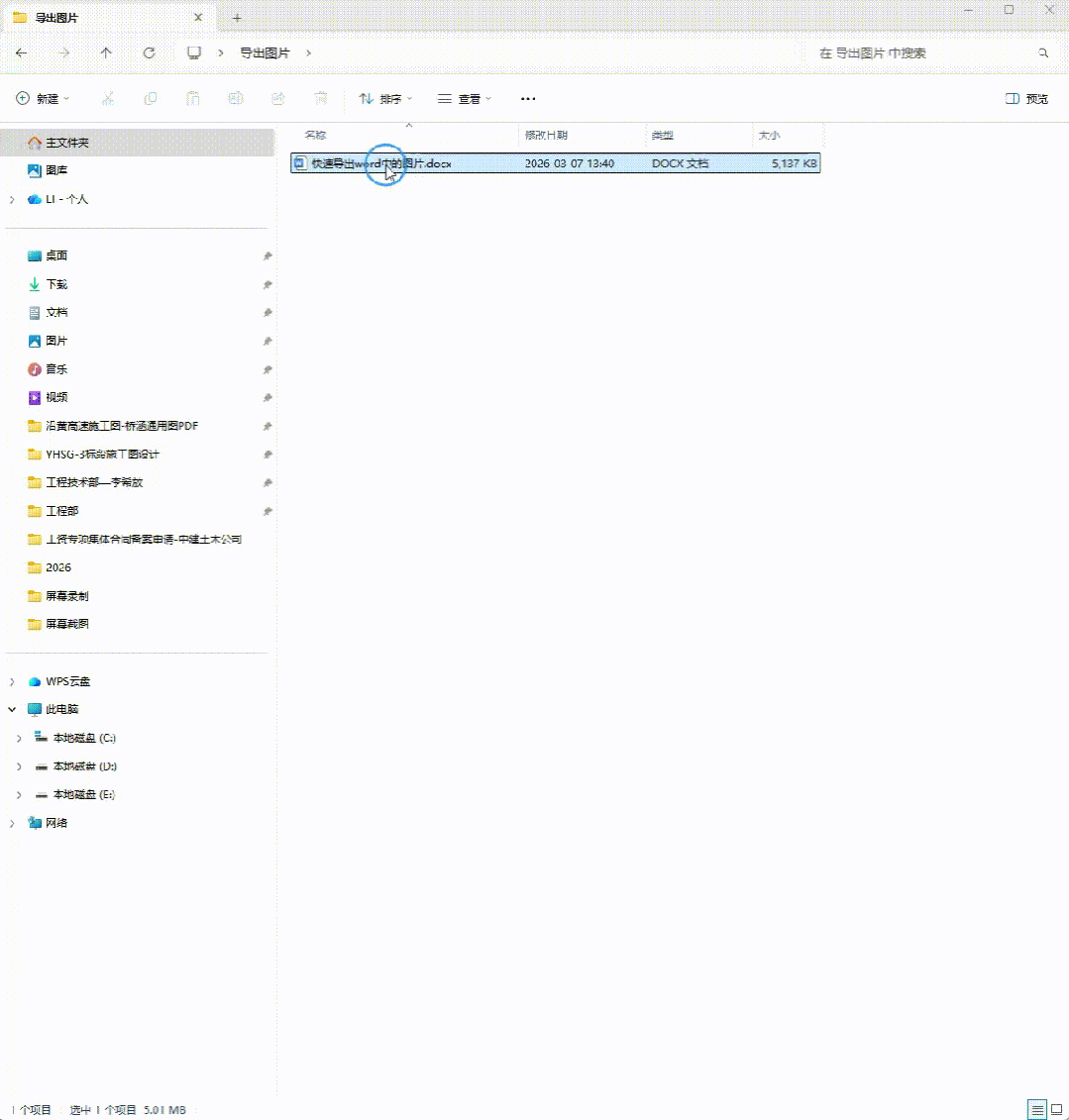
Task: Go back with the left arrow button
Action: tap(22, 52)
